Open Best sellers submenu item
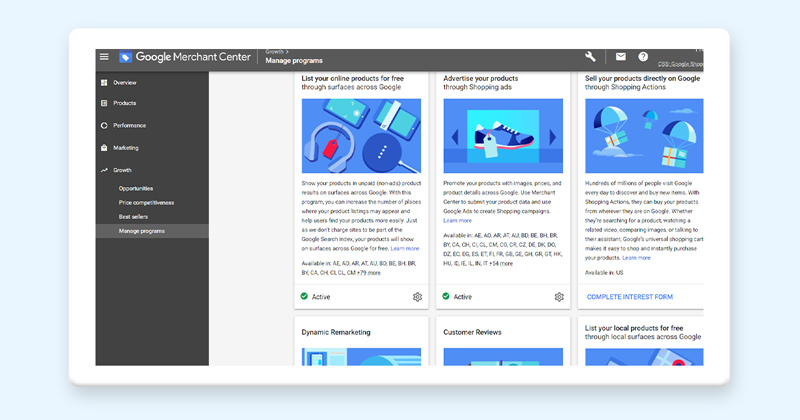 (x=133, y=216)
